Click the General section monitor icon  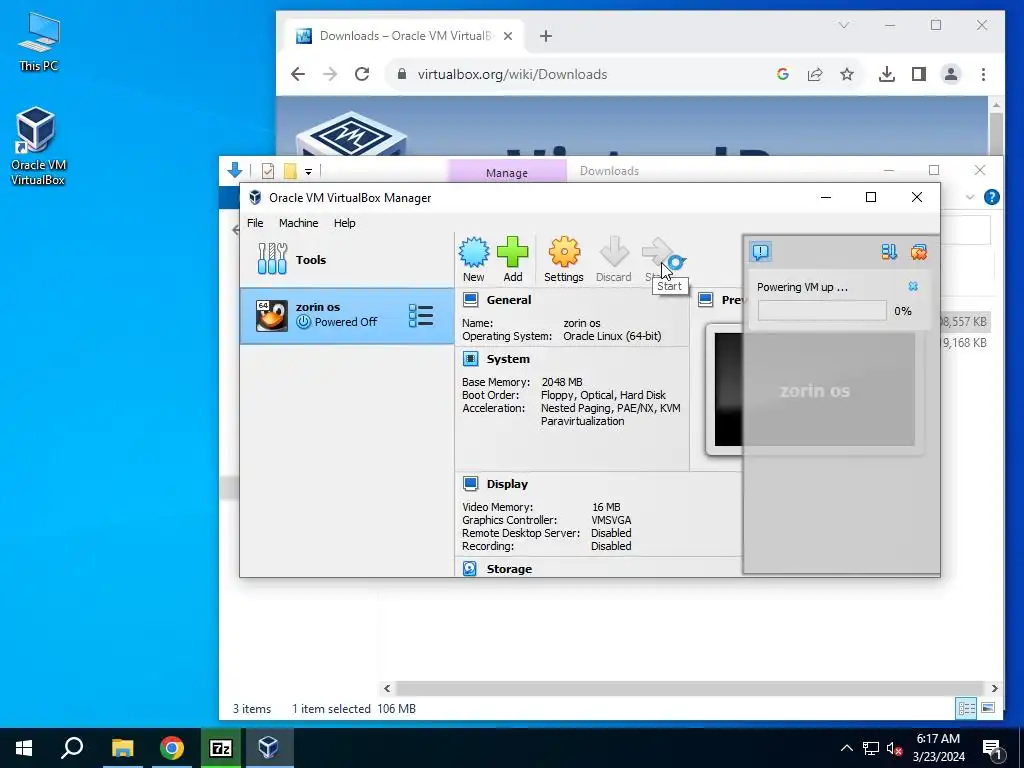coord(470,300)
